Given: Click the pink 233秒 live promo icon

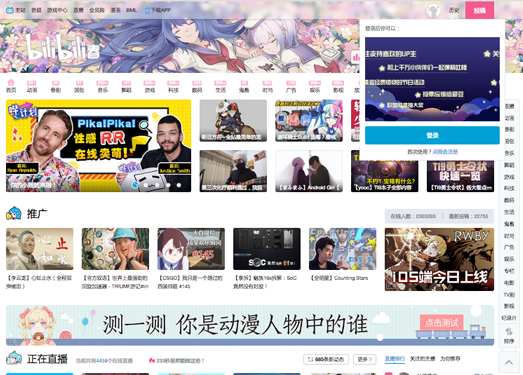Looking at the screenshot, I should pos(152,360).
